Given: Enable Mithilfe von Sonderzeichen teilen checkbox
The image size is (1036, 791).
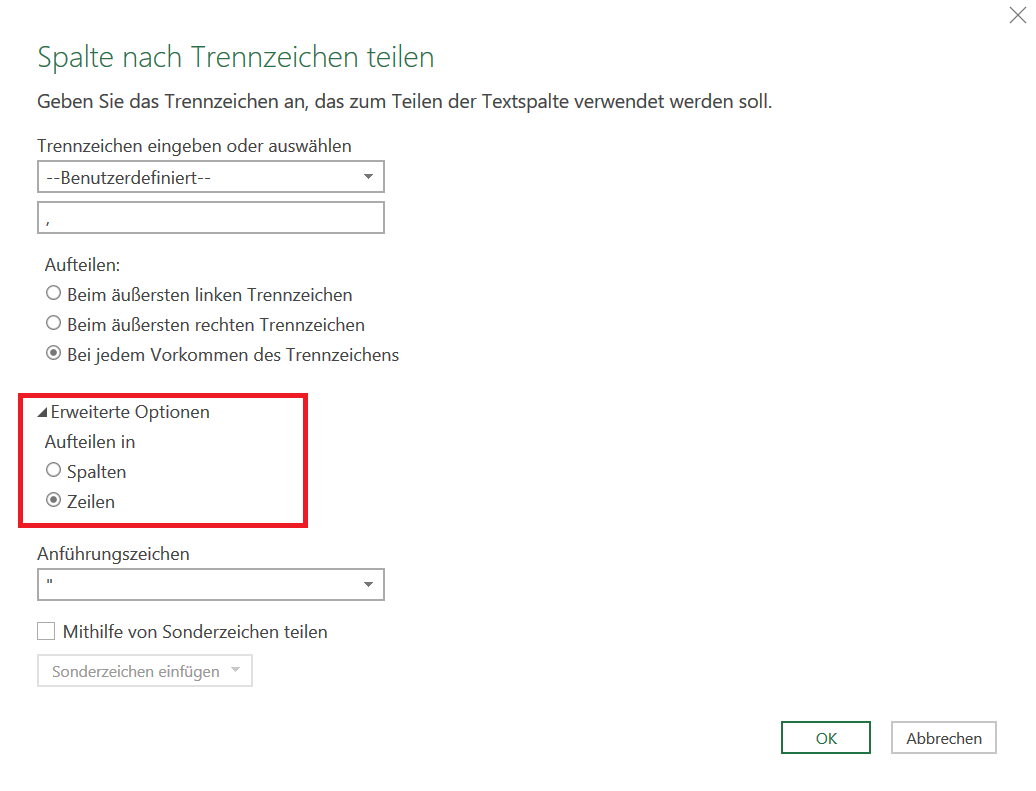Looking at the screenshot, I should click(x=46, y=632).
